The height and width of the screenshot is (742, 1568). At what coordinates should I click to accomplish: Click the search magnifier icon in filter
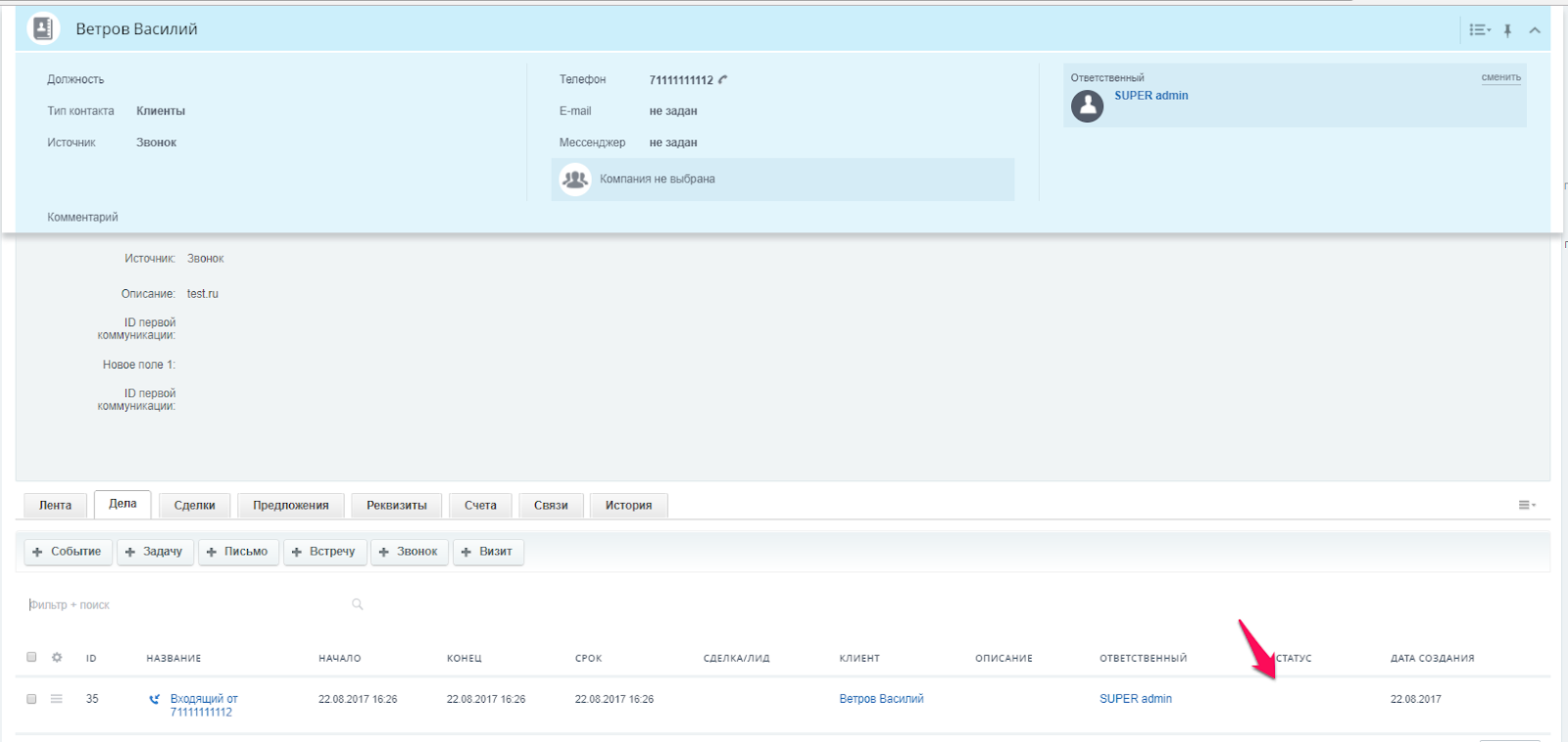pyautogui.click(x=358, y=605)
